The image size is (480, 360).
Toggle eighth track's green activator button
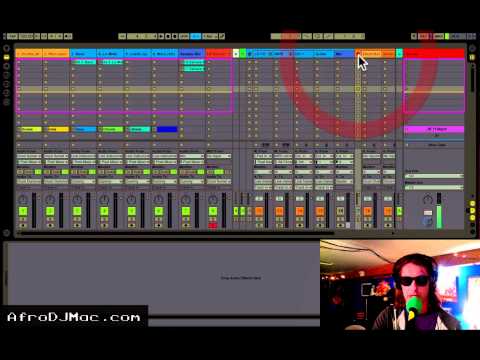pyautogui.click(x=213, y=211)
